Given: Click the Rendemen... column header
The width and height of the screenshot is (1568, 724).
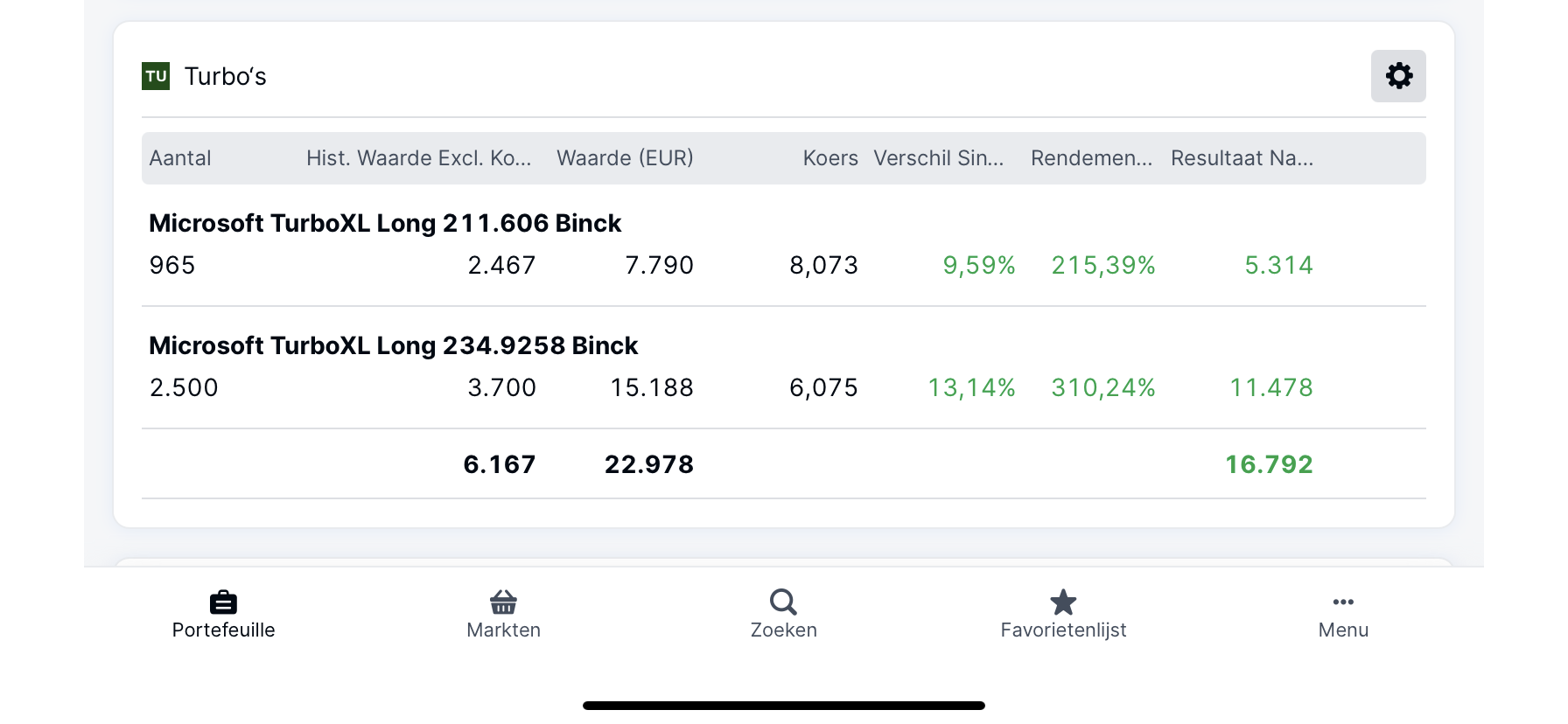Looking at the screenshot, I should [1091, 158].
